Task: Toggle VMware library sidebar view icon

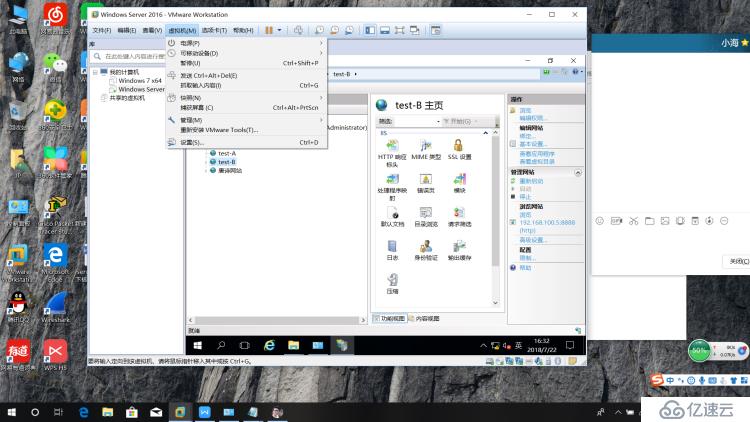Action: (x=370, y=30)
